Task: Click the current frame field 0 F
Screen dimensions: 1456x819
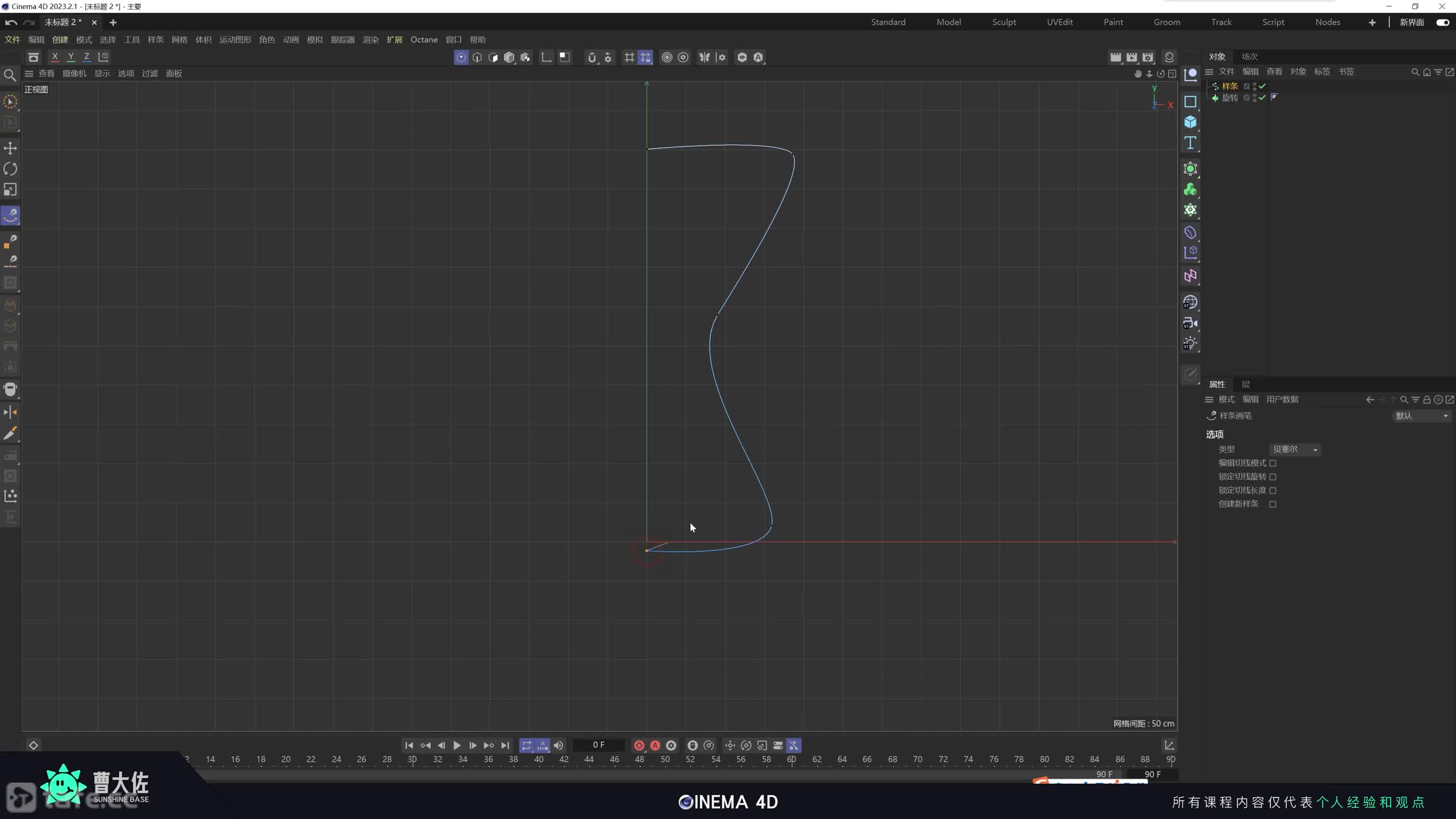Action: coord(598,745)
